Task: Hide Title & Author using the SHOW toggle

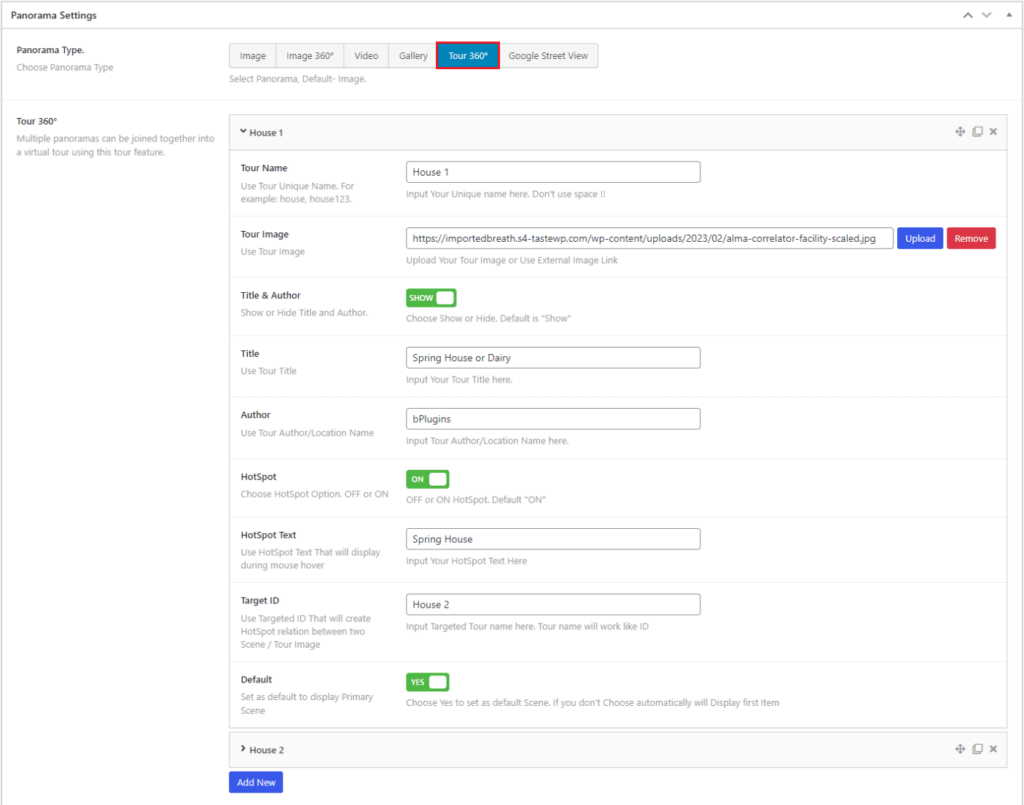Action: [430, 297]
